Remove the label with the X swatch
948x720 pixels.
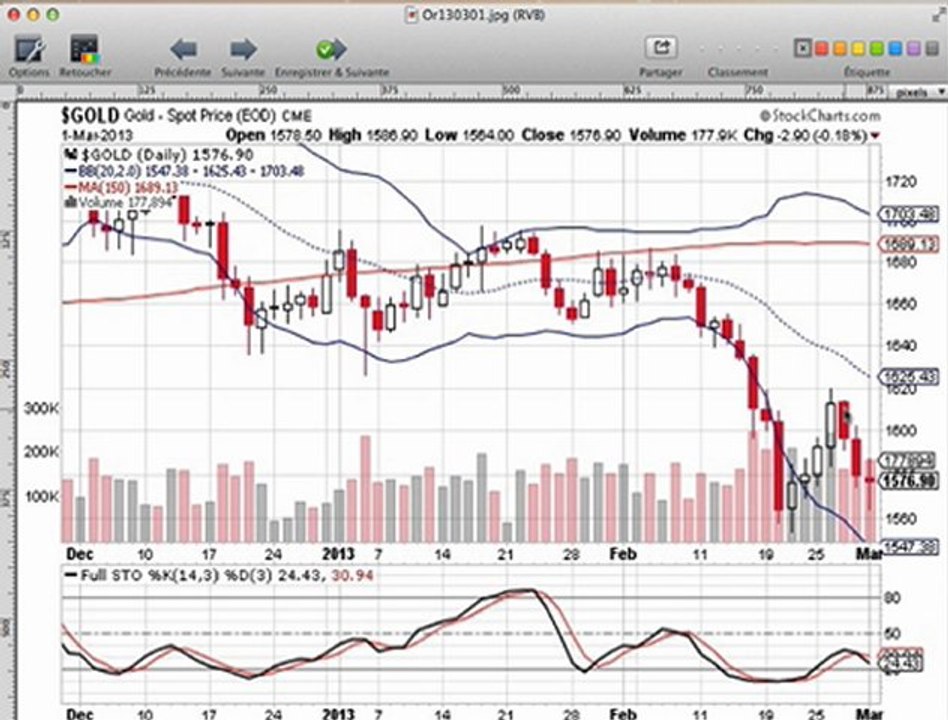click(x=802, y=48)
